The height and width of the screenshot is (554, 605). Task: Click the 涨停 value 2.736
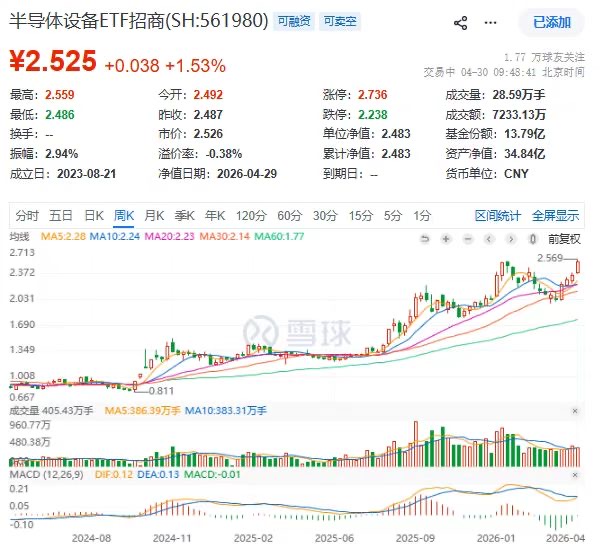[372, 95]
